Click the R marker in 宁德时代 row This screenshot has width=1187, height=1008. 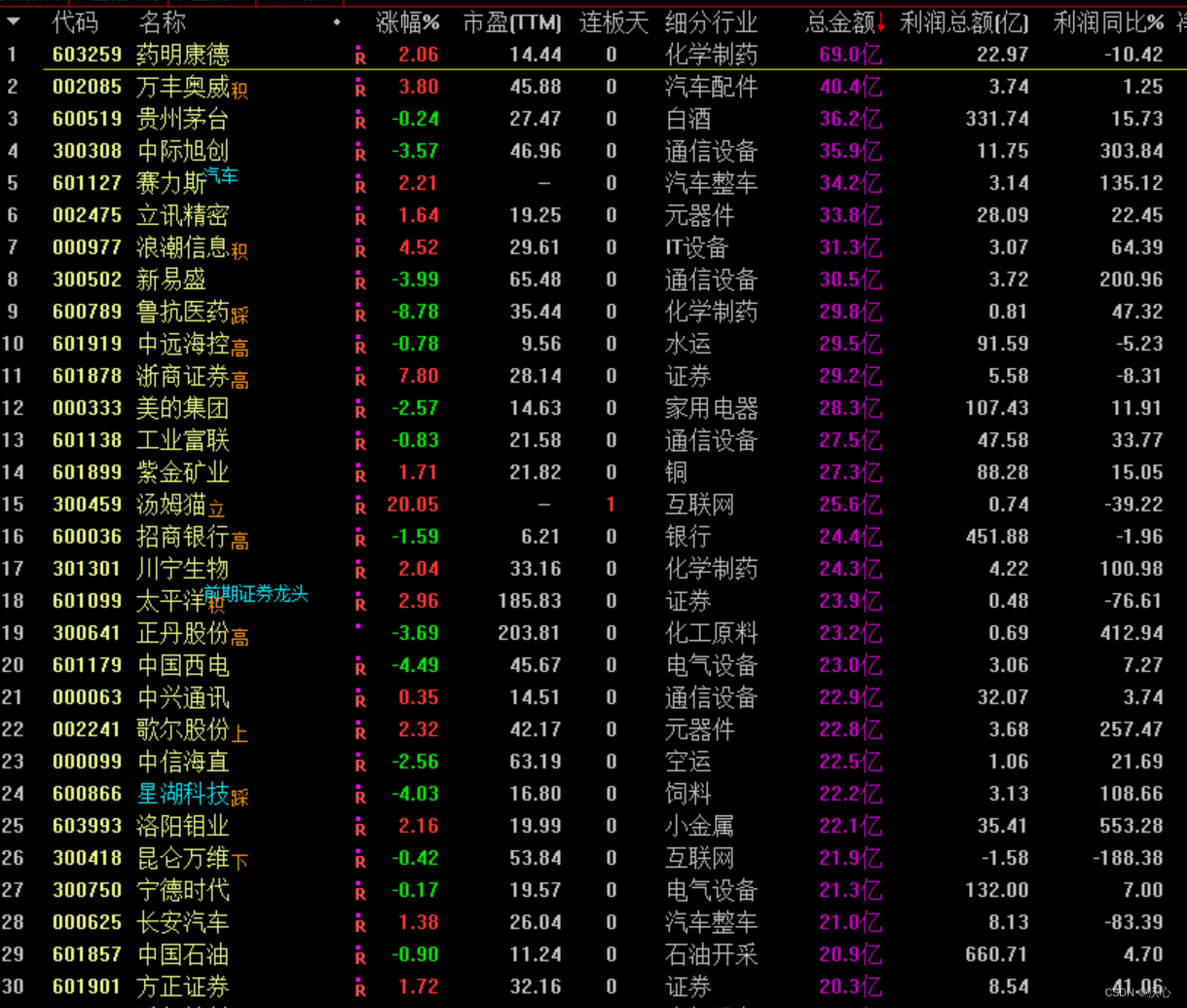coord(360,892)
